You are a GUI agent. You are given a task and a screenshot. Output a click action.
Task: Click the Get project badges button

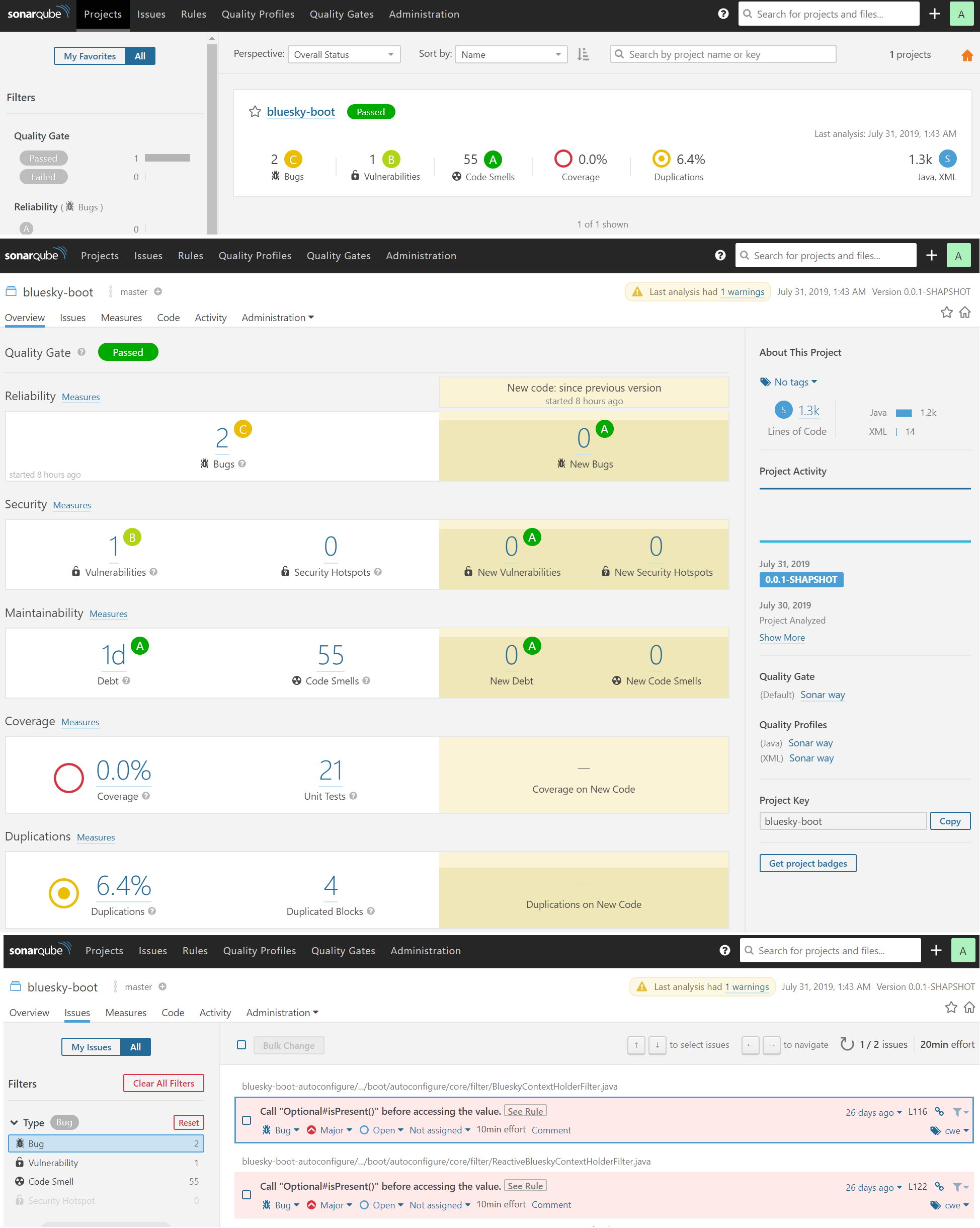[x=807, y=863]
